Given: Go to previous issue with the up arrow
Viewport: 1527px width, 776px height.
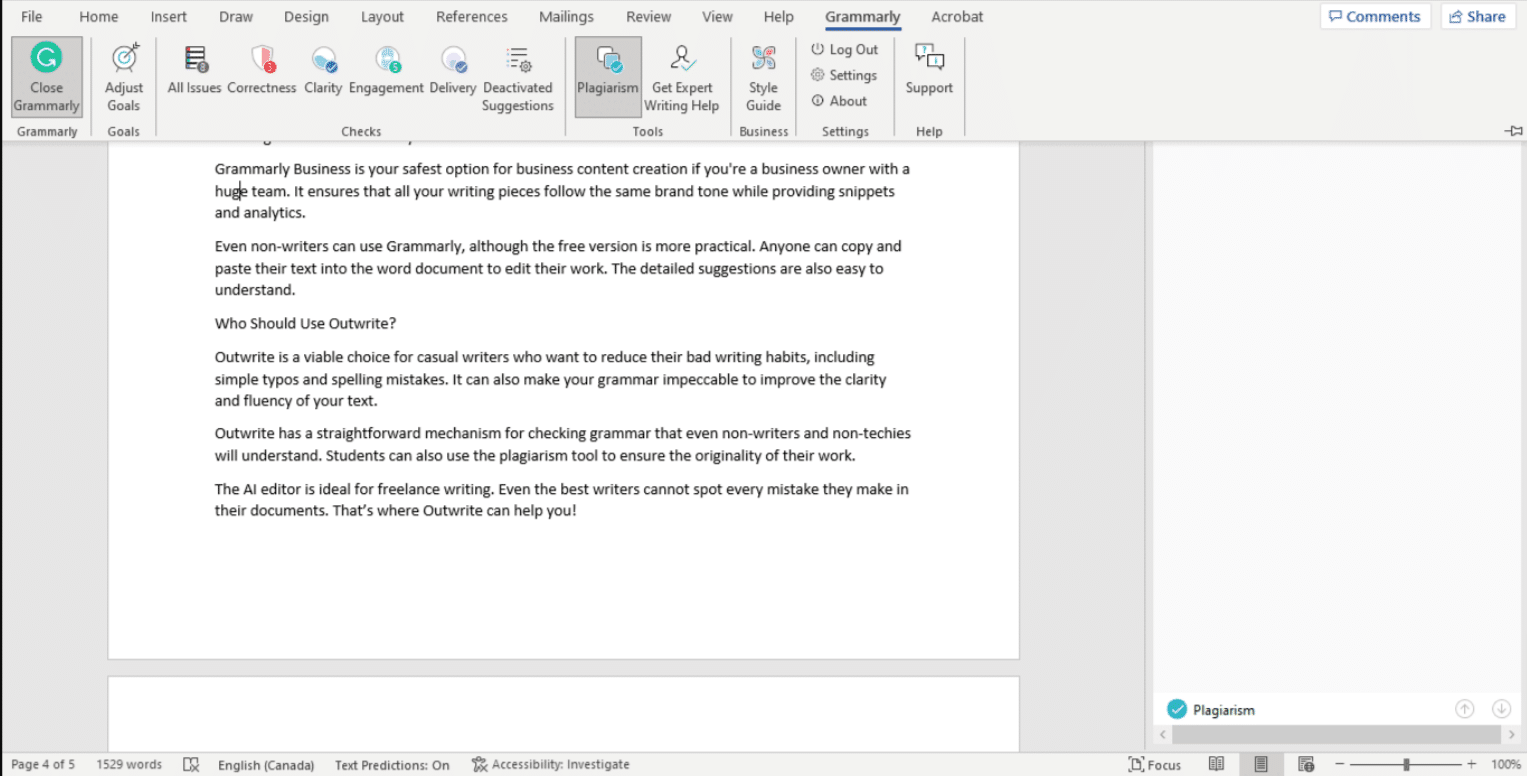Looking at the screenshot, I should tap(1464, 709).
